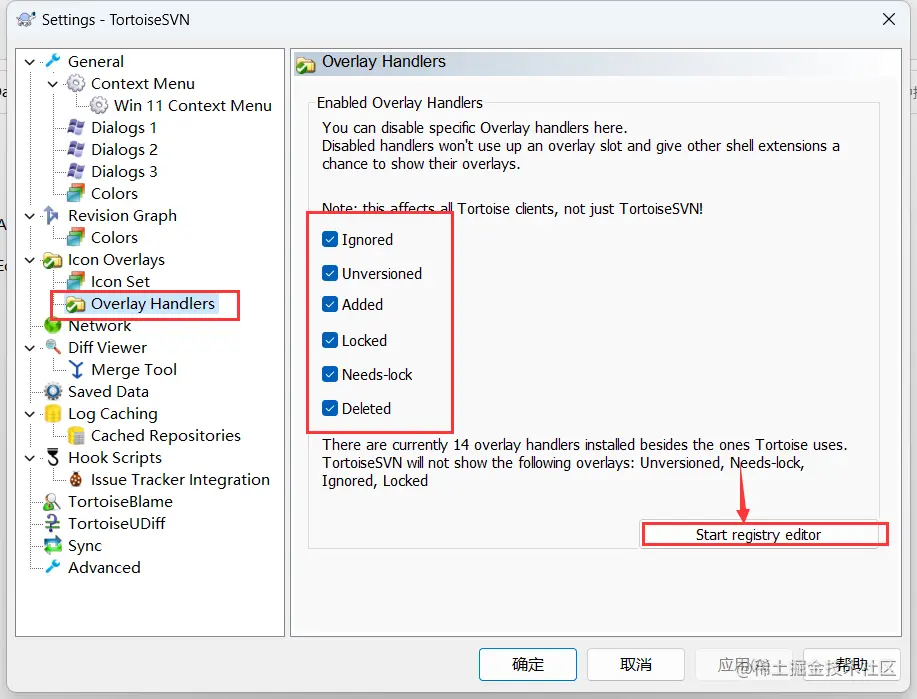
Task: Click the Overlay Handlers header icon
Action: tap(305, 64)
